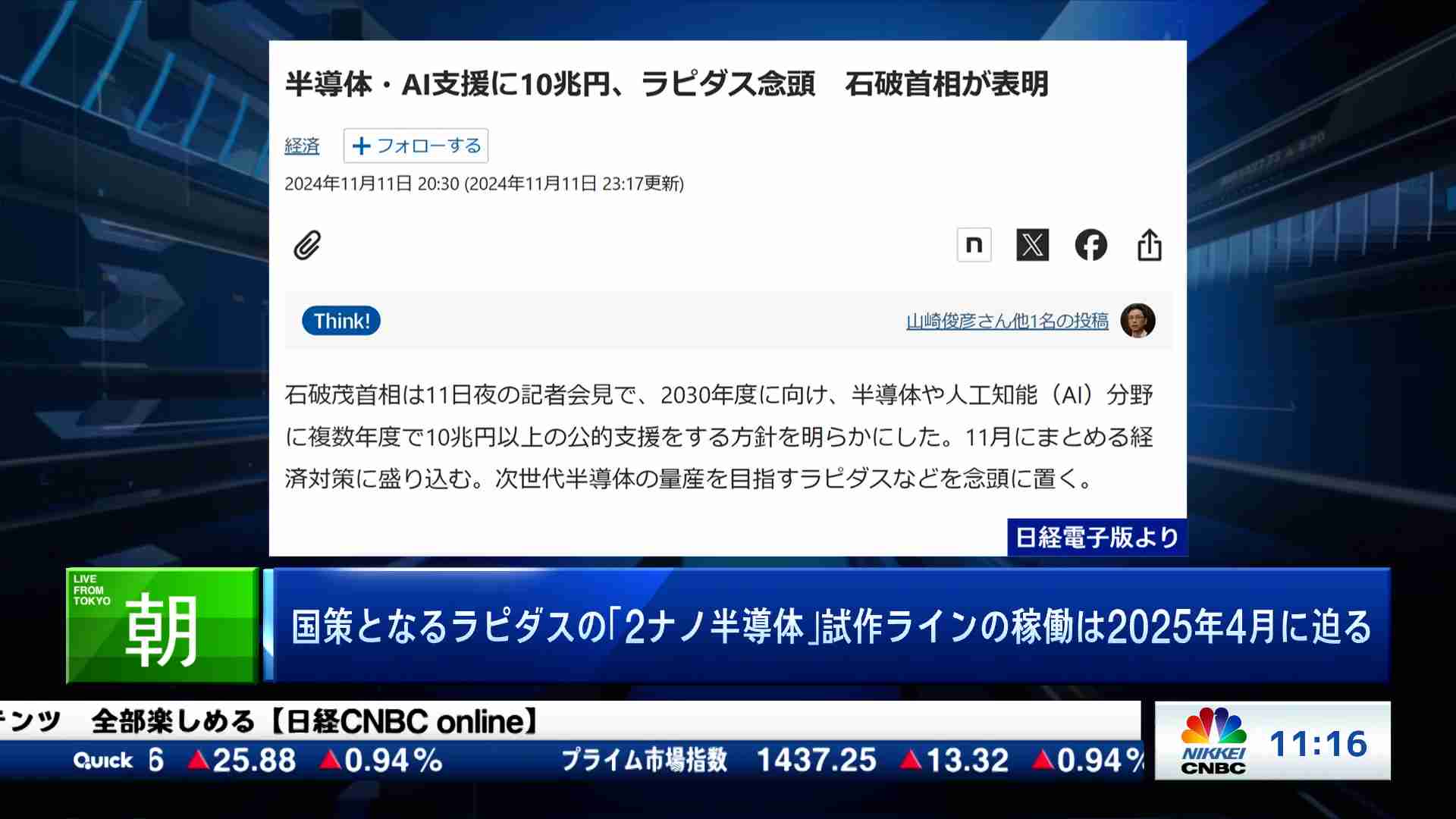The image size is (1456, 819).
Task: Share article on X icon
Action: pos(1032,245)
